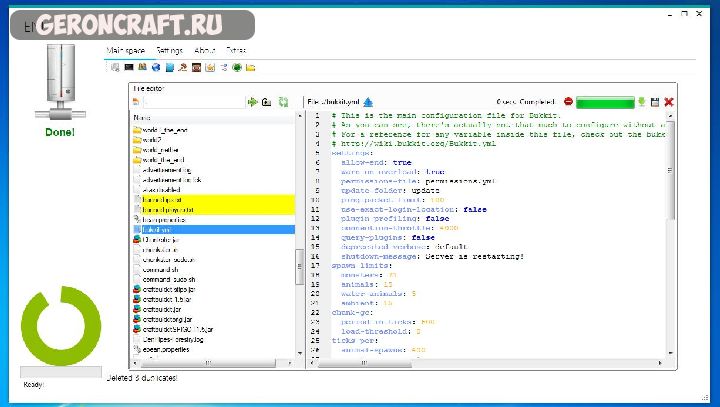The height and width of the screenshot is (407, 720).
Task: Save the file using the floppy disk icon
Action: 655,102
